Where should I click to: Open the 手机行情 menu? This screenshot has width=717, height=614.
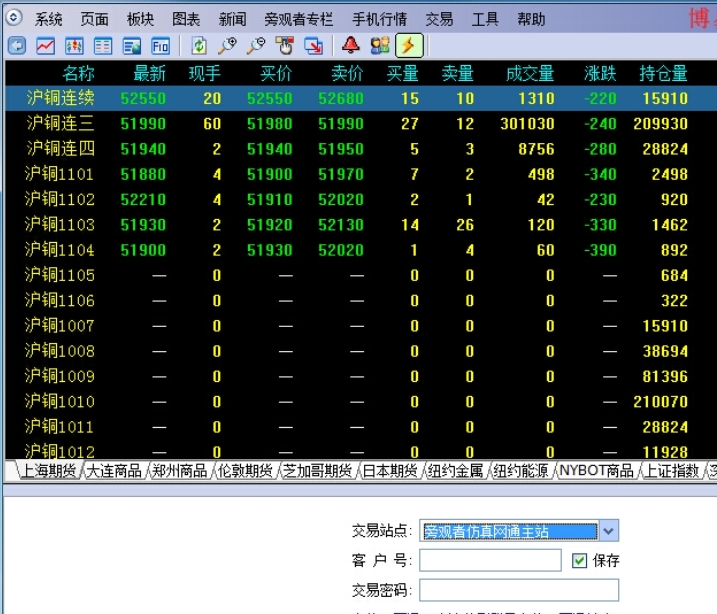coord(380,19)
